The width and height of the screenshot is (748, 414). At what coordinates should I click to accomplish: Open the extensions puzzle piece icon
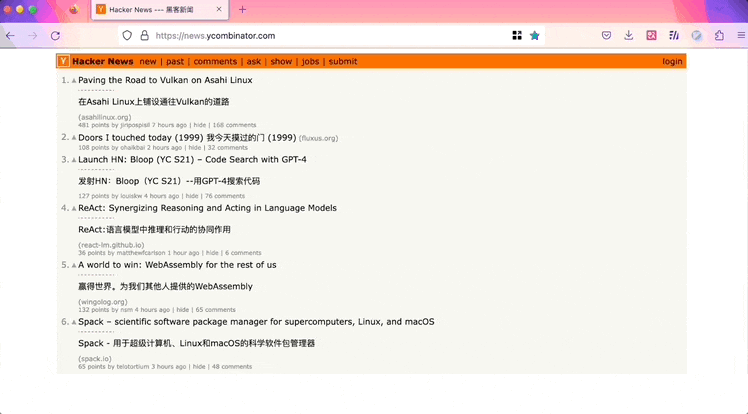[719, 35]
